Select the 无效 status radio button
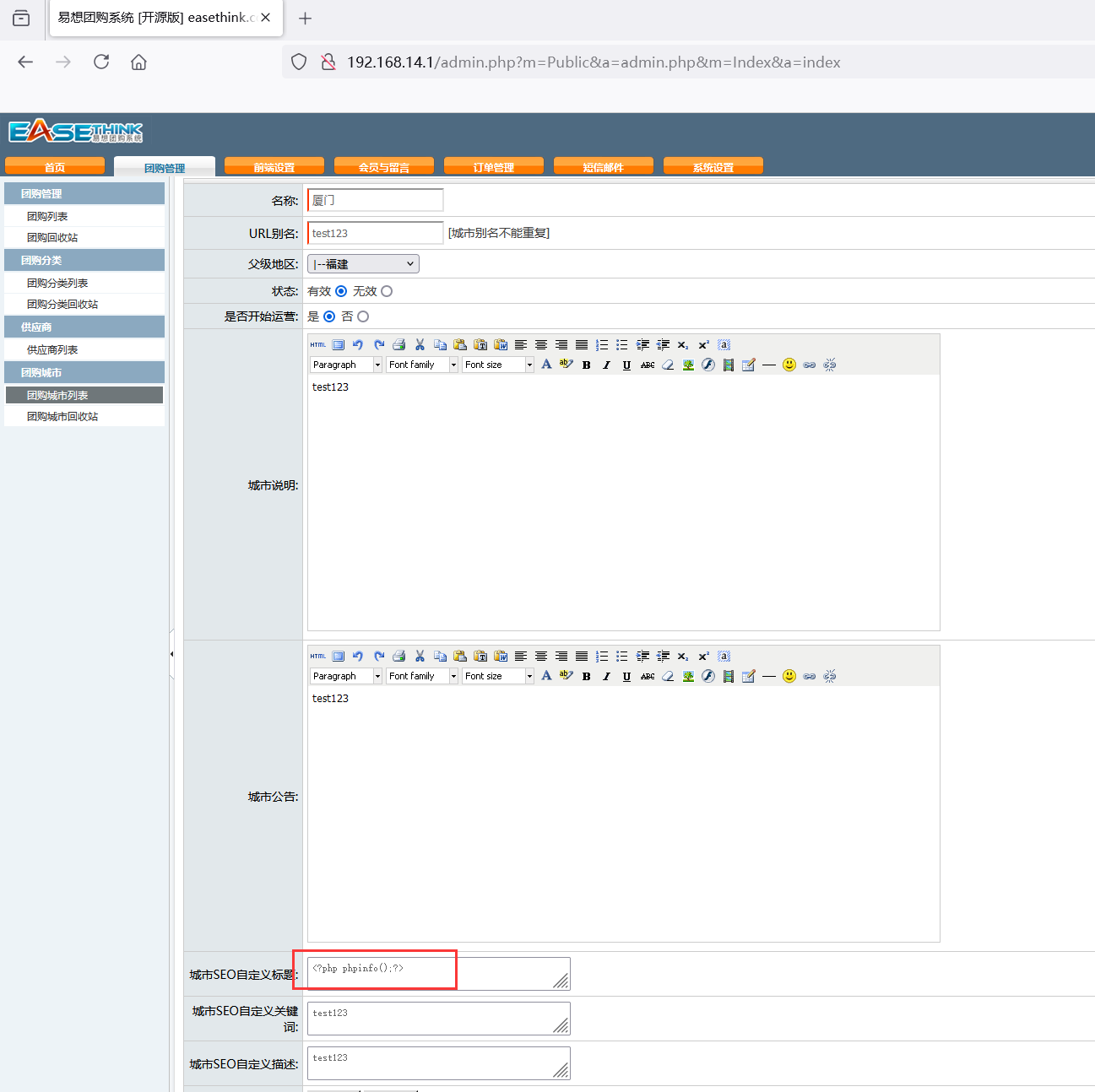 (387, 291)
